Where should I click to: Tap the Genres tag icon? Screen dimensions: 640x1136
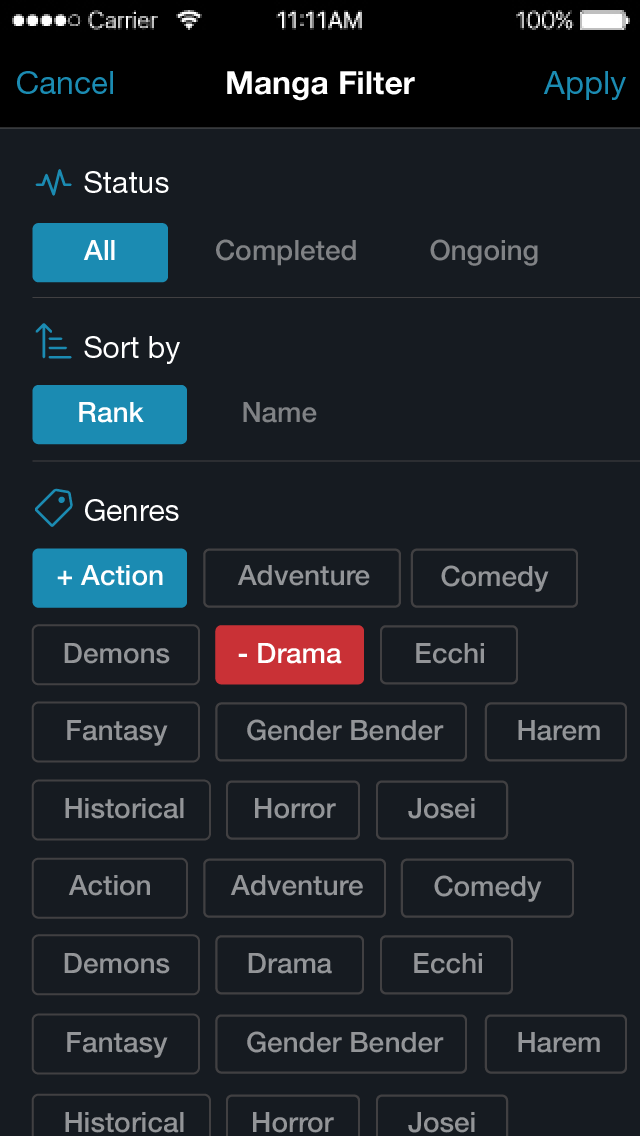coord(53,509)
